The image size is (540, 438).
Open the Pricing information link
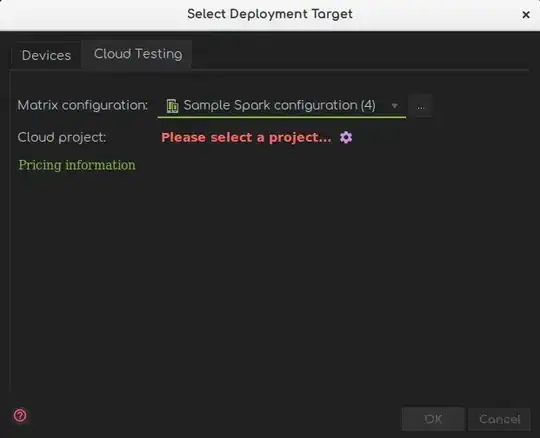click(x=77, y=165)
